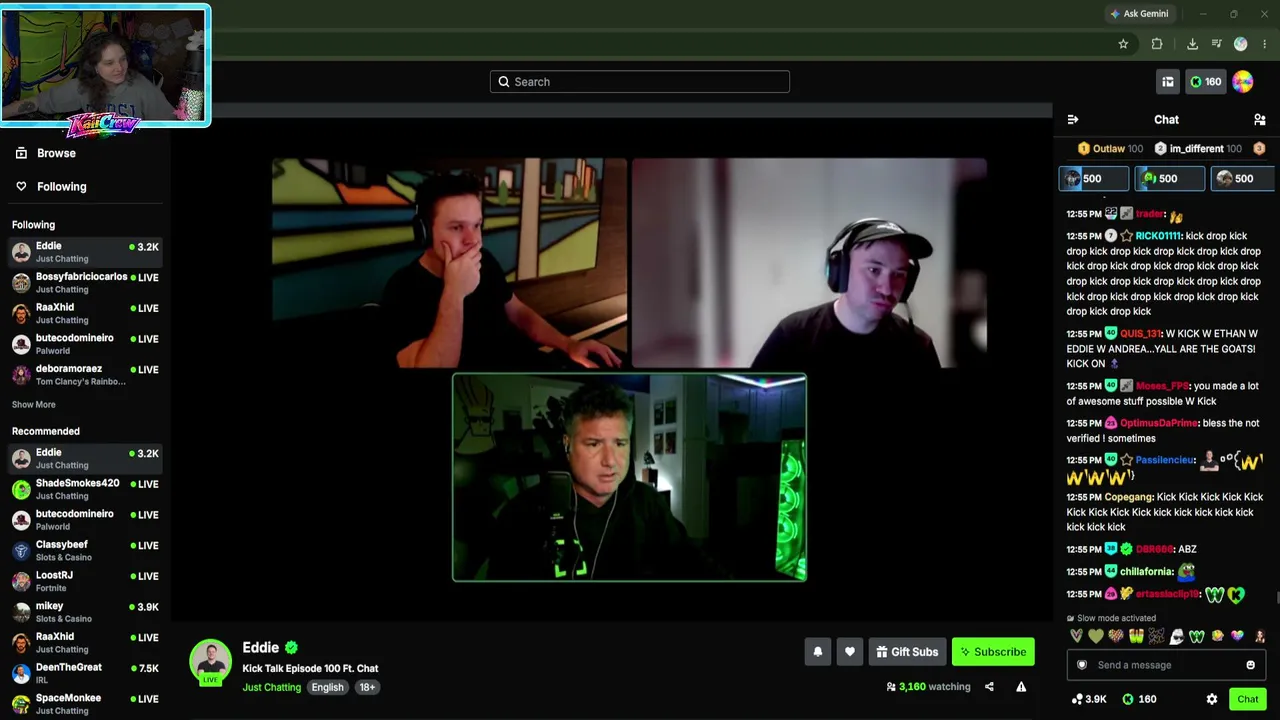The width and height of the screenshot is (1280, 720).
Task: Open deboramoraez channel in Following list
Action: point(85,375)
